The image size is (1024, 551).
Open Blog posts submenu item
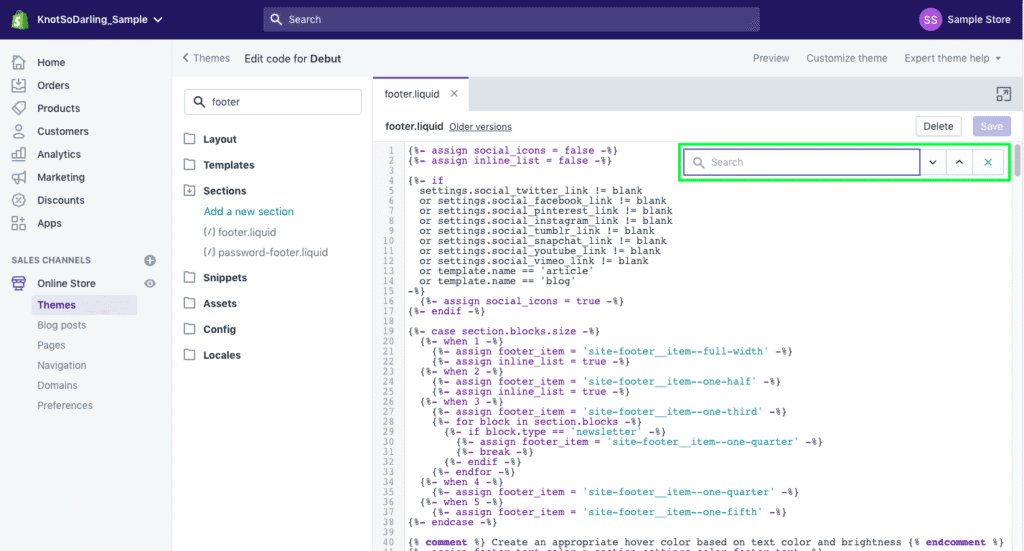pyautogui.click(x=61, y=325)
